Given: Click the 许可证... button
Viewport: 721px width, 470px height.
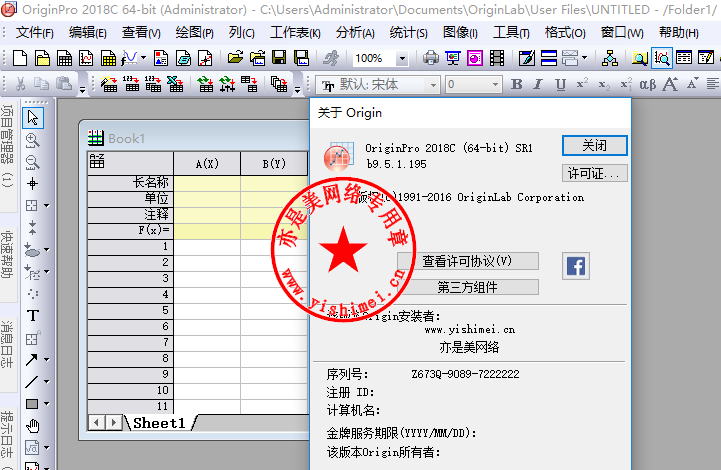Looking at the screenshot, I should point(595,173).
